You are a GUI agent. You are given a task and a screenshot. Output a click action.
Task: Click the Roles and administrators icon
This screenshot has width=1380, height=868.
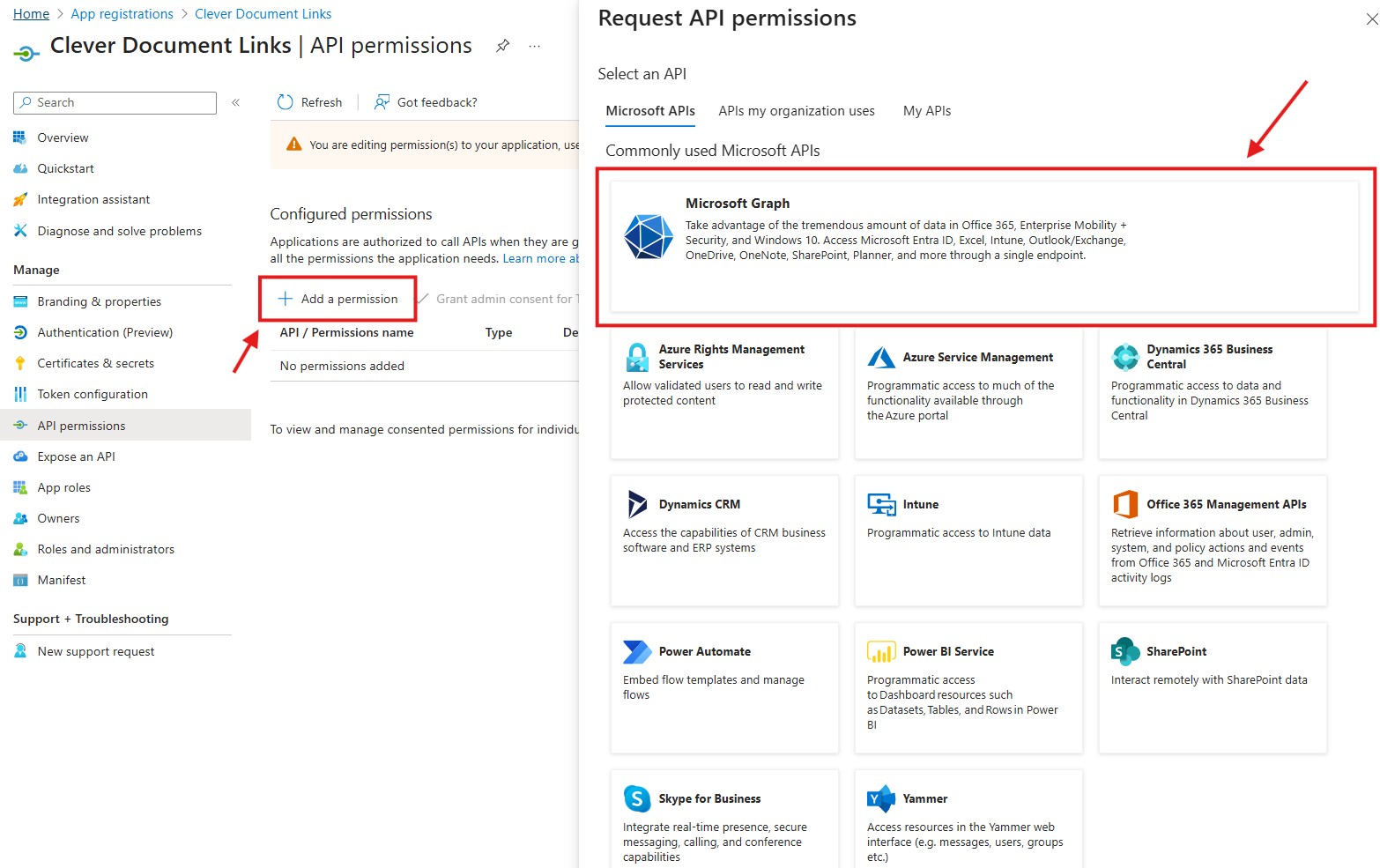point(20,549)
